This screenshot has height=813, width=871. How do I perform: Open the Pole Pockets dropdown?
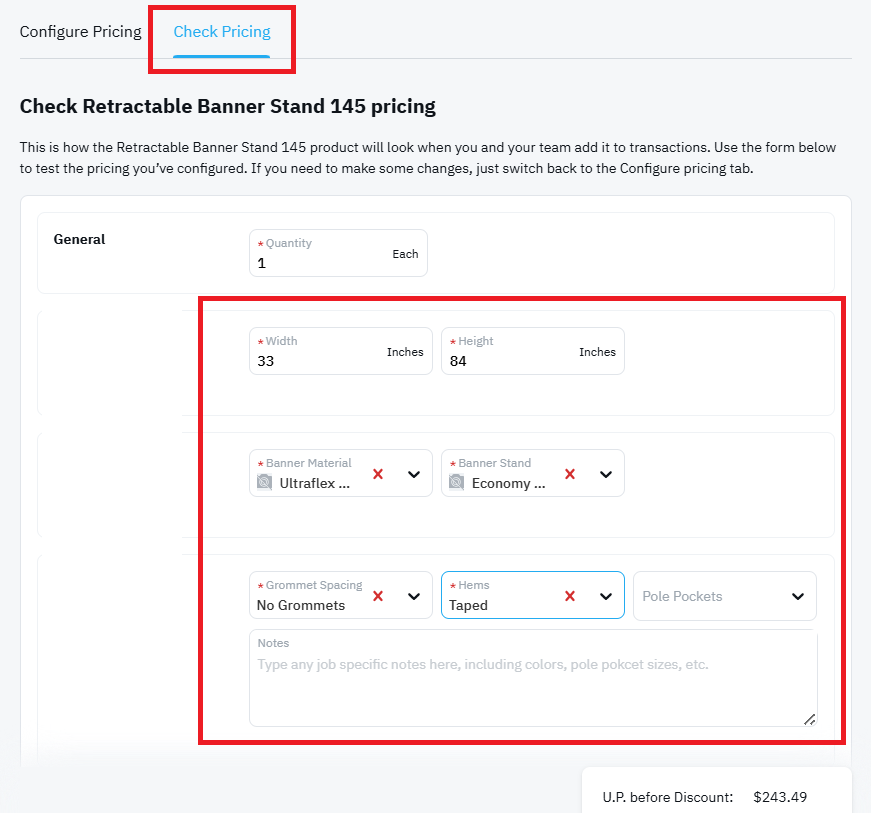tap(725, 596)
